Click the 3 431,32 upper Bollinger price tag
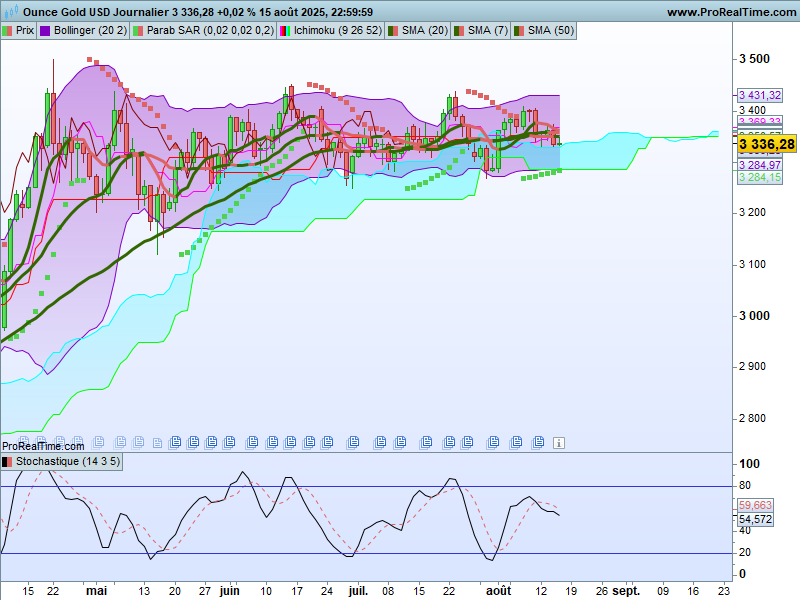Image resolution: width=800 pixels, height=600 pixels. point(759,94)
